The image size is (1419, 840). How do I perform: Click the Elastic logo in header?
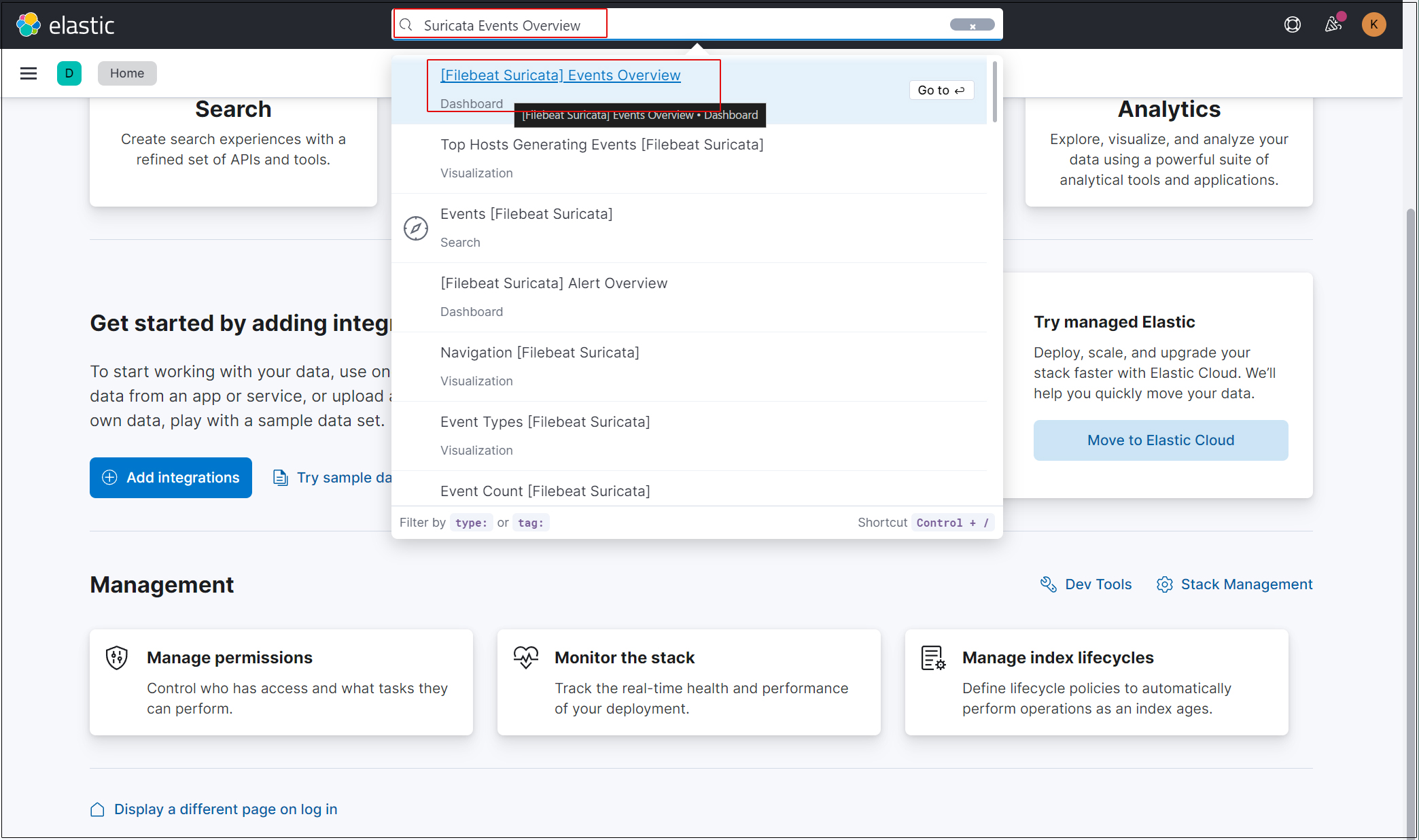tap(65, 25)
